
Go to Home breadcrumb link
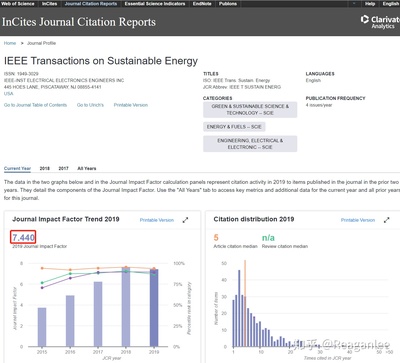click(x=10, y=43)
